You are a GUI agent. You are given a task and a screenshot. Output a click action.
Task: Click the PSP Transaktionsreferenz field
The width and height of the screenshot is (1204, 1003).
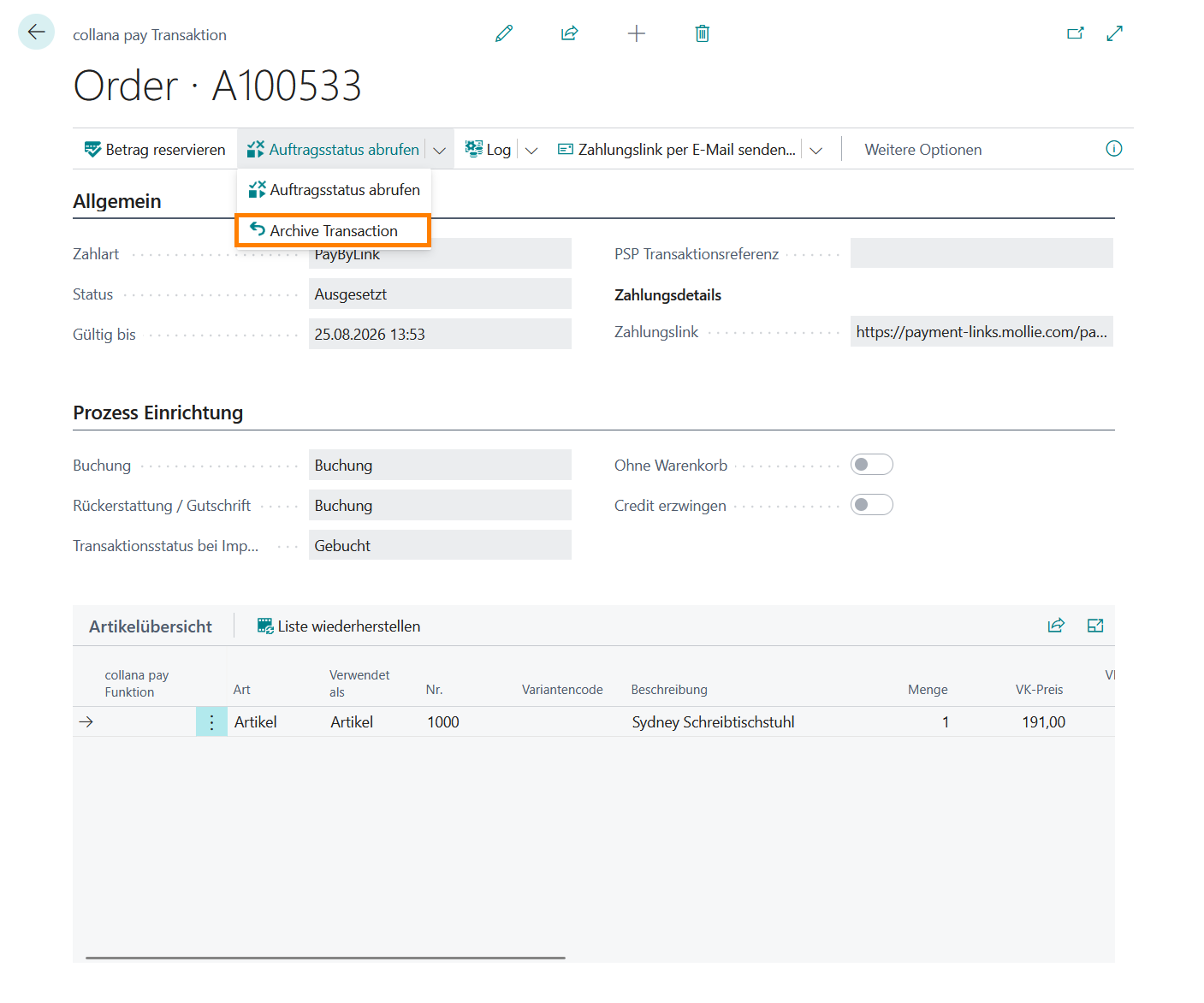tap(982, 253)
